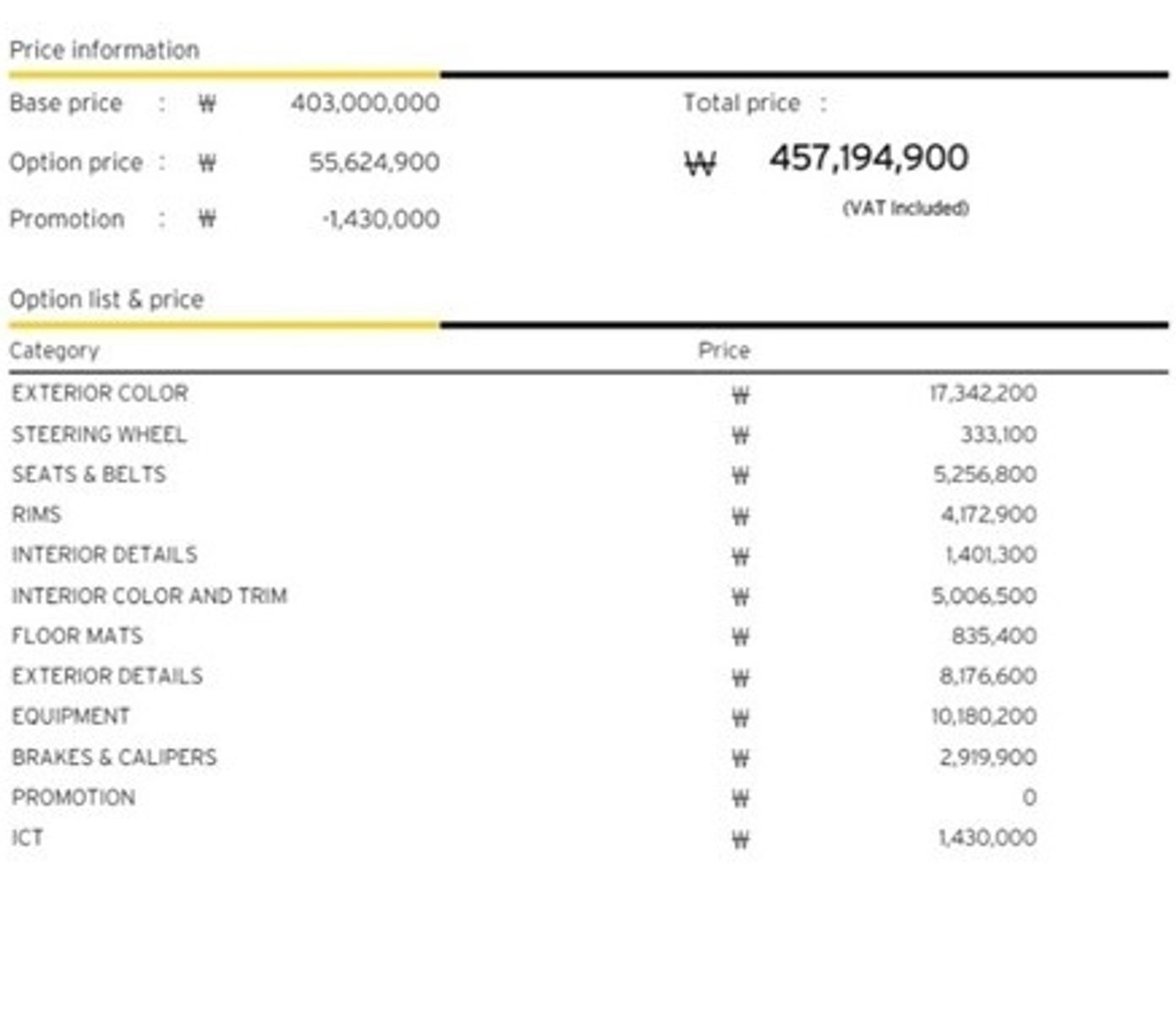This screenshot has width=1176, height=1015.
Task: Click the EQUIPMENT price 10,180,200
Action: coord(983,716)
